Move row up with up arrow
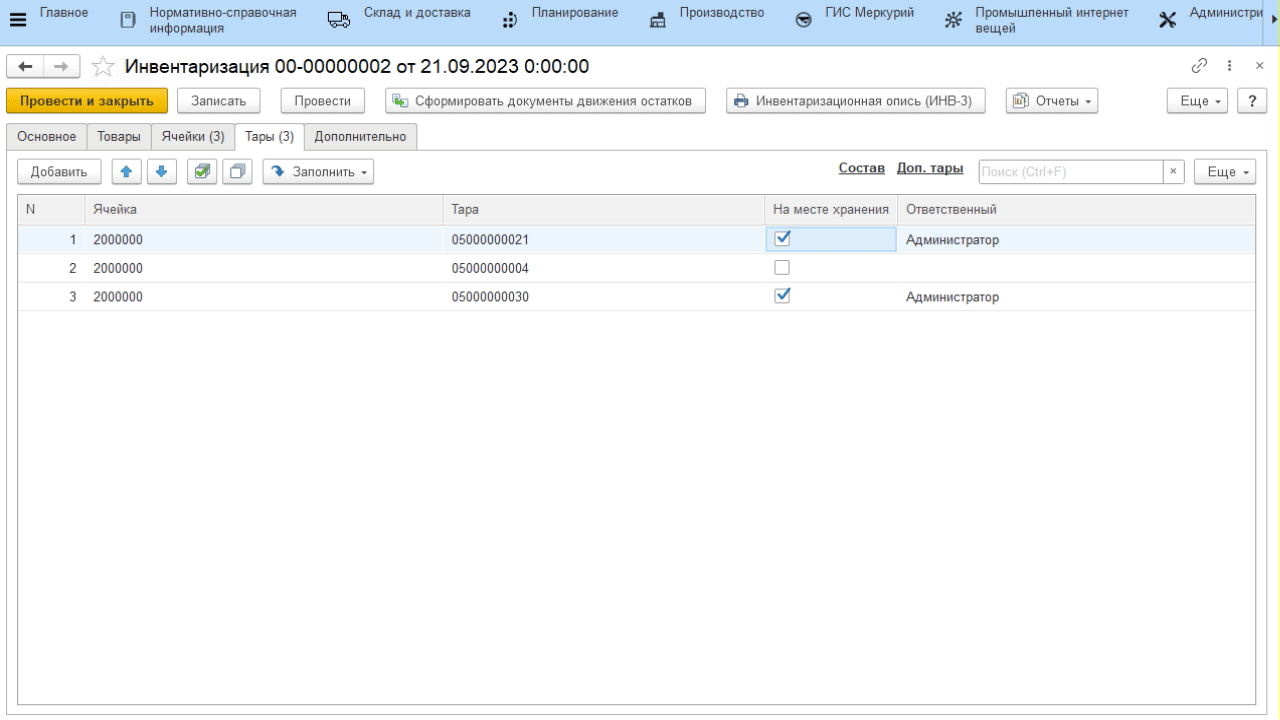The image size is (1280, 720). pyautogui.click(x=125, y=172)
